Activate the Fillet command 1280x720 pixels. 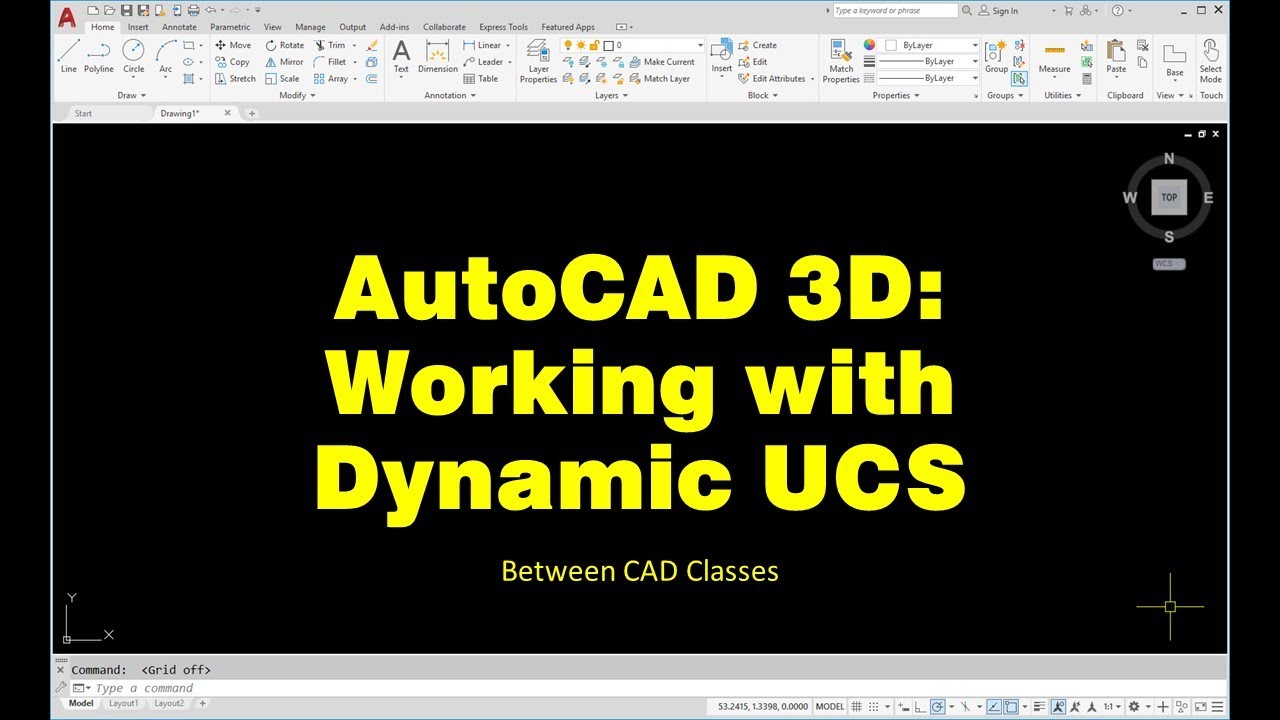329,62
